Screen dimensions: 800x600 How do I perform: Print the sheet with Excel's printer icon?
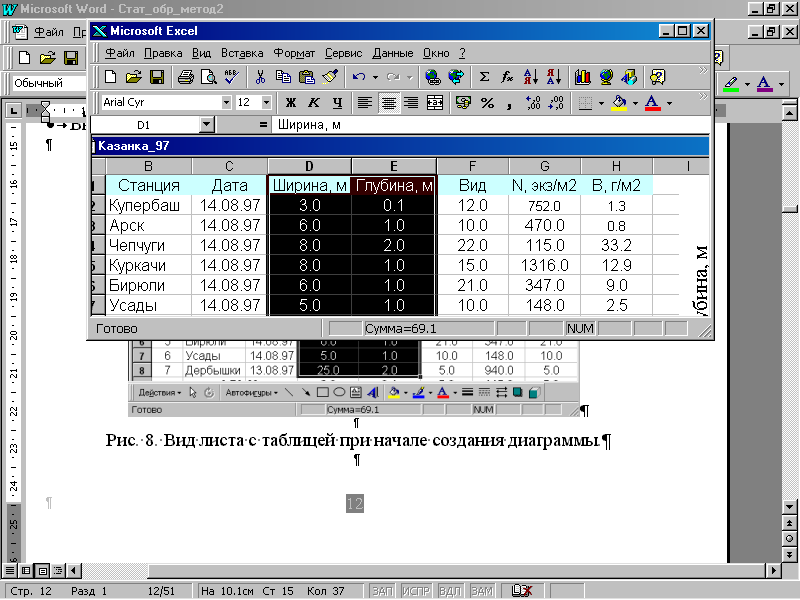click(186, 77)
